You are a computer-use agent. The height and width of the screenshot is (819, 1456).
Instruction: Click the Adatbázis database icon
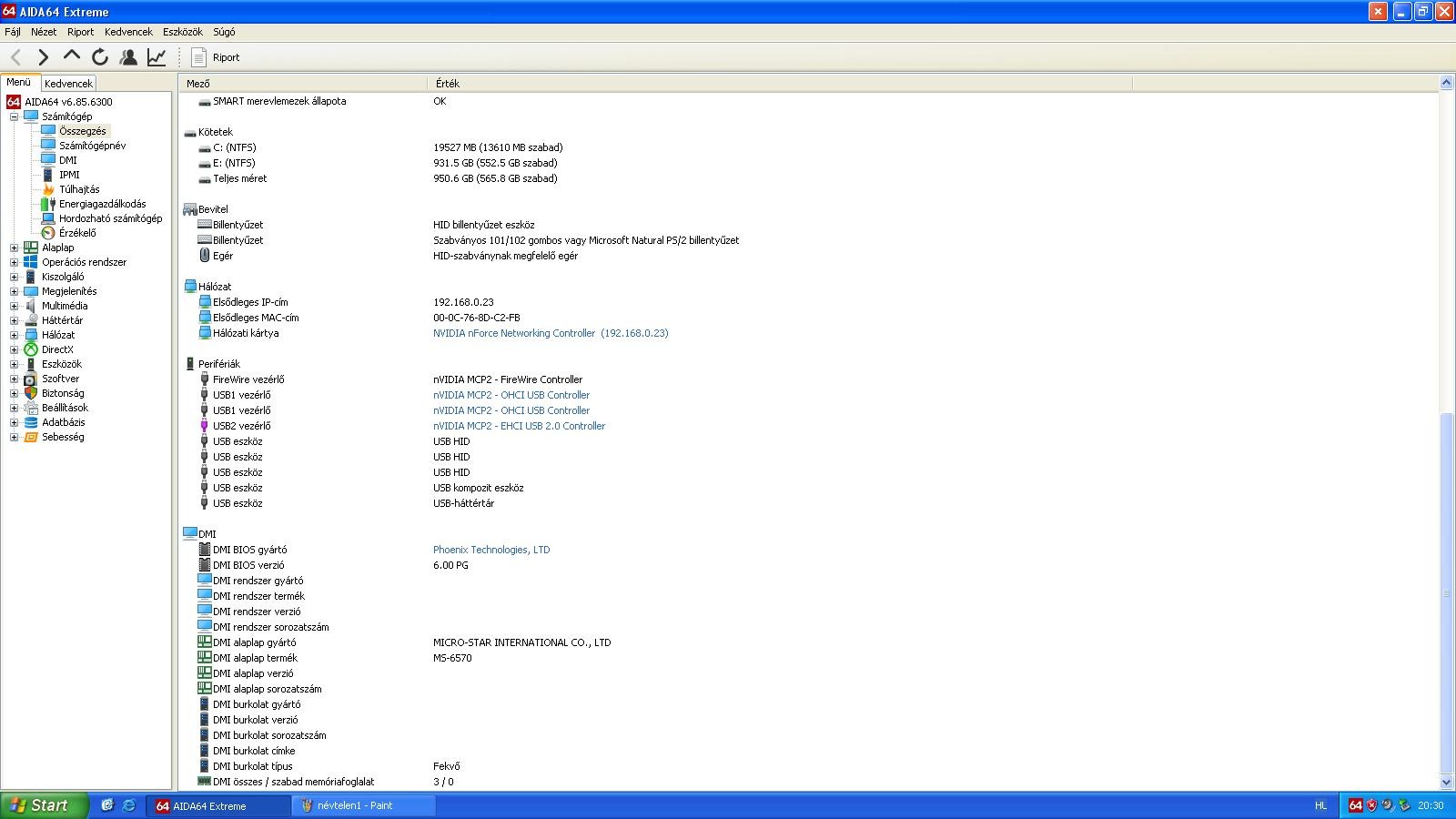31,422
